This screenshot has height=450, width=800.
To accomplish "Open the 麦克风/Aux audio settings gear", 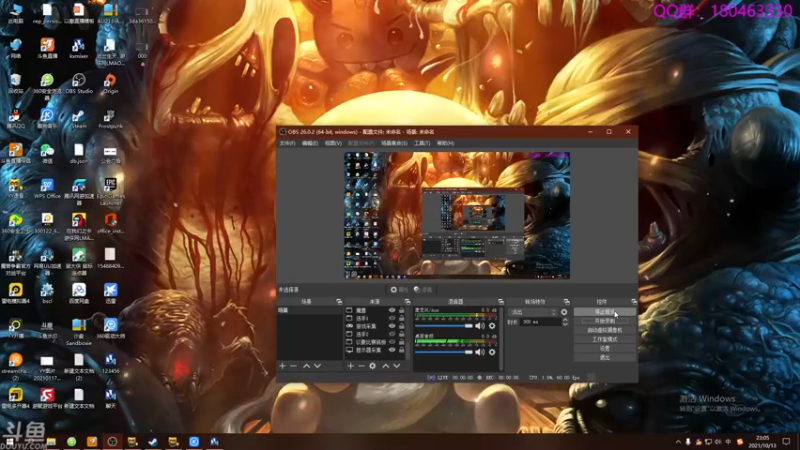I will click(x=492, y=326).
